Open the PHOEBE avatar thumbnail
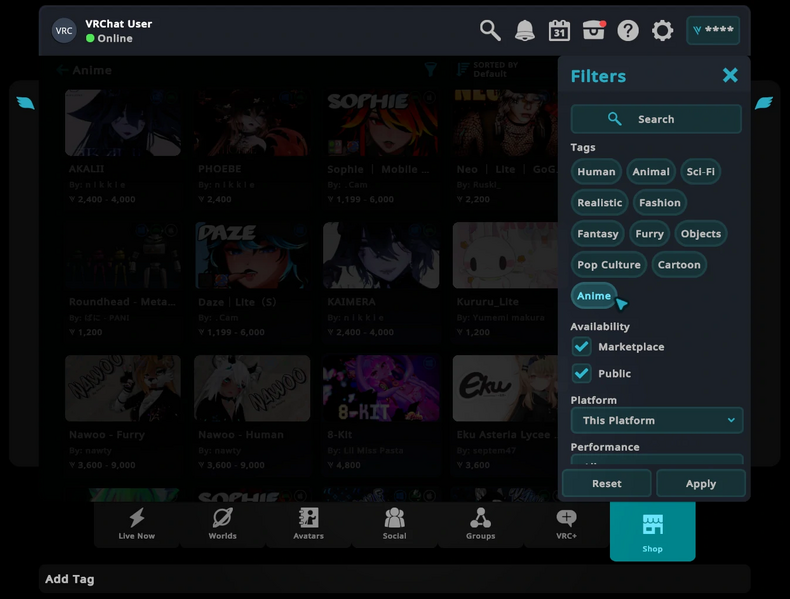 pos(252,123)
